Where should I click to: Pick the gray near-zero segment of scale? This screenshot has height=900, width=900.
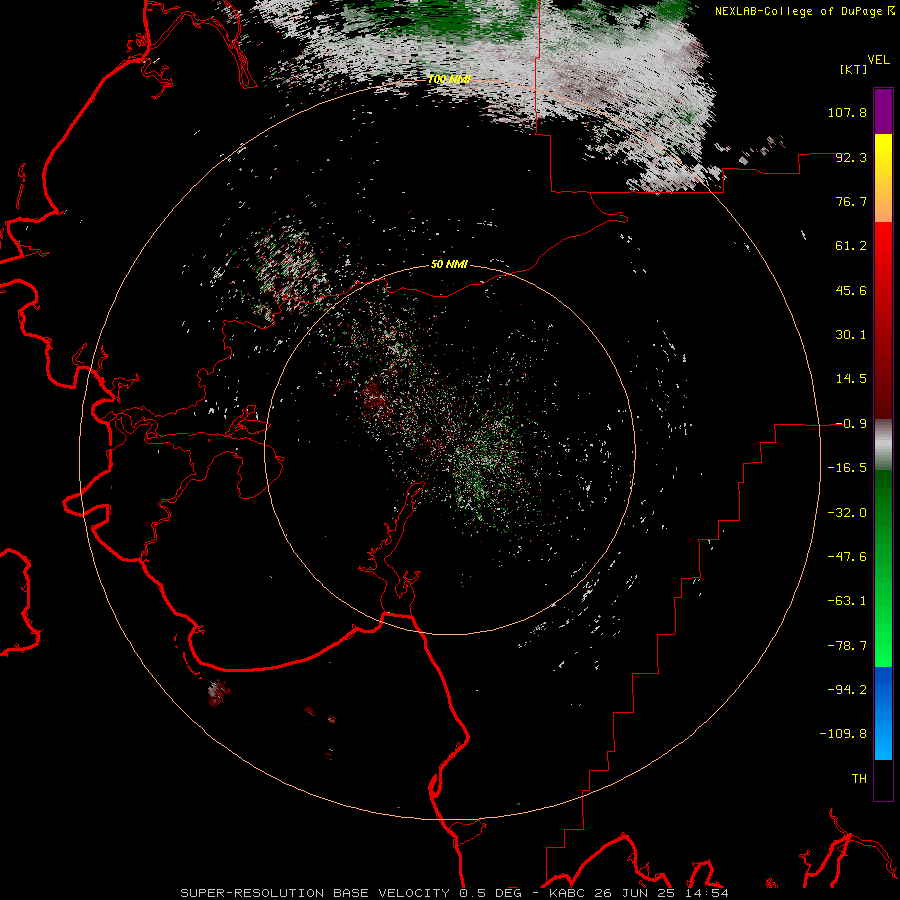tap(883, 445)
